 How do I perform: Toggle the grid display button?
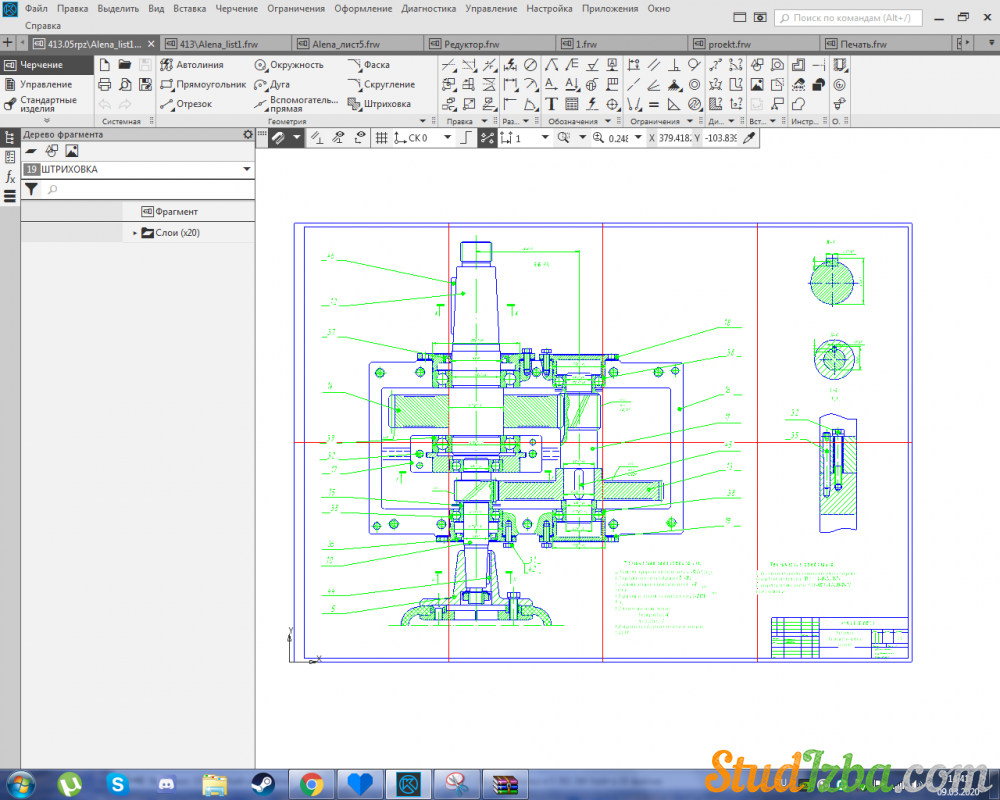[381, 138]
